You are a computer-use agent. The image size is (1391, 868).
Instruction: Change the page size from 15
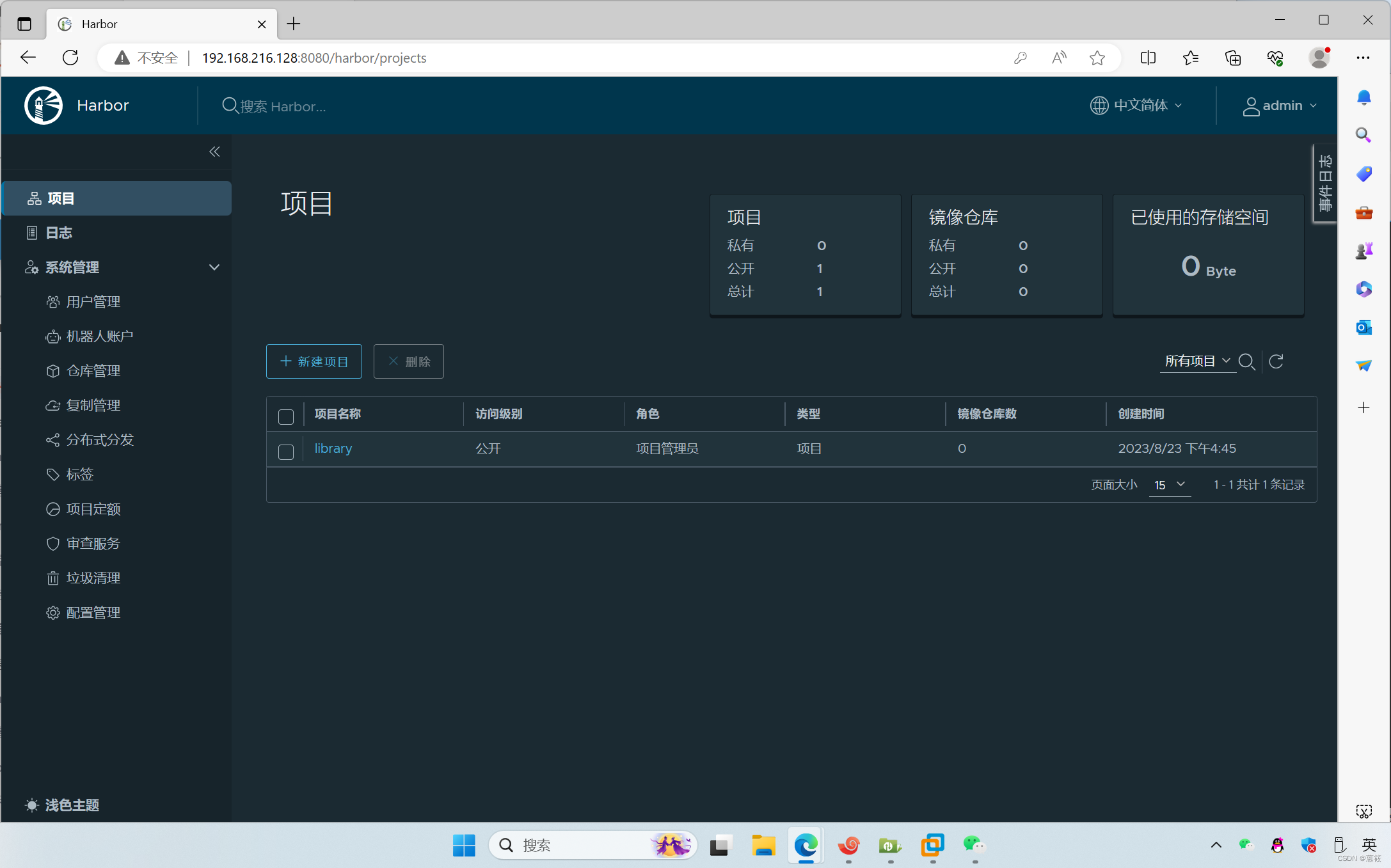click(1169, 485)
